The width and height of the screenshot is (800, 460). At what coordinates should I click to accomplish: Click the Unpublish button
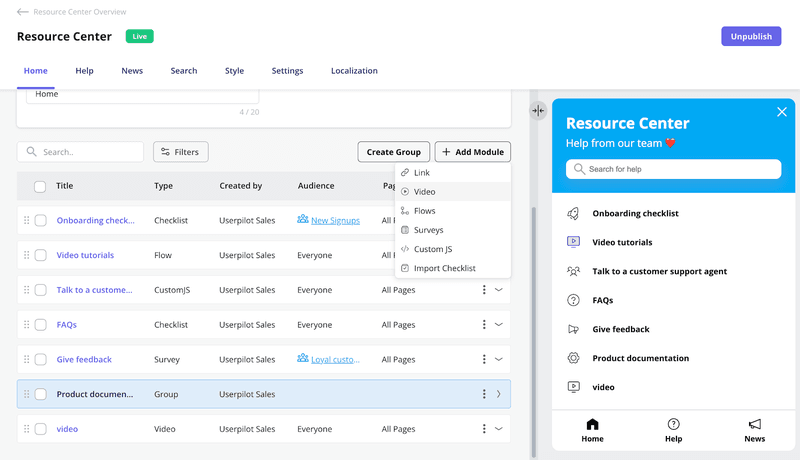pyautogui.click(x=751, y=36)
